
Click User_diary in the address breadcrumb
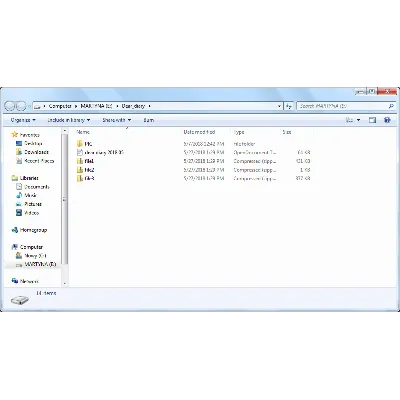[x=133, y=106]
